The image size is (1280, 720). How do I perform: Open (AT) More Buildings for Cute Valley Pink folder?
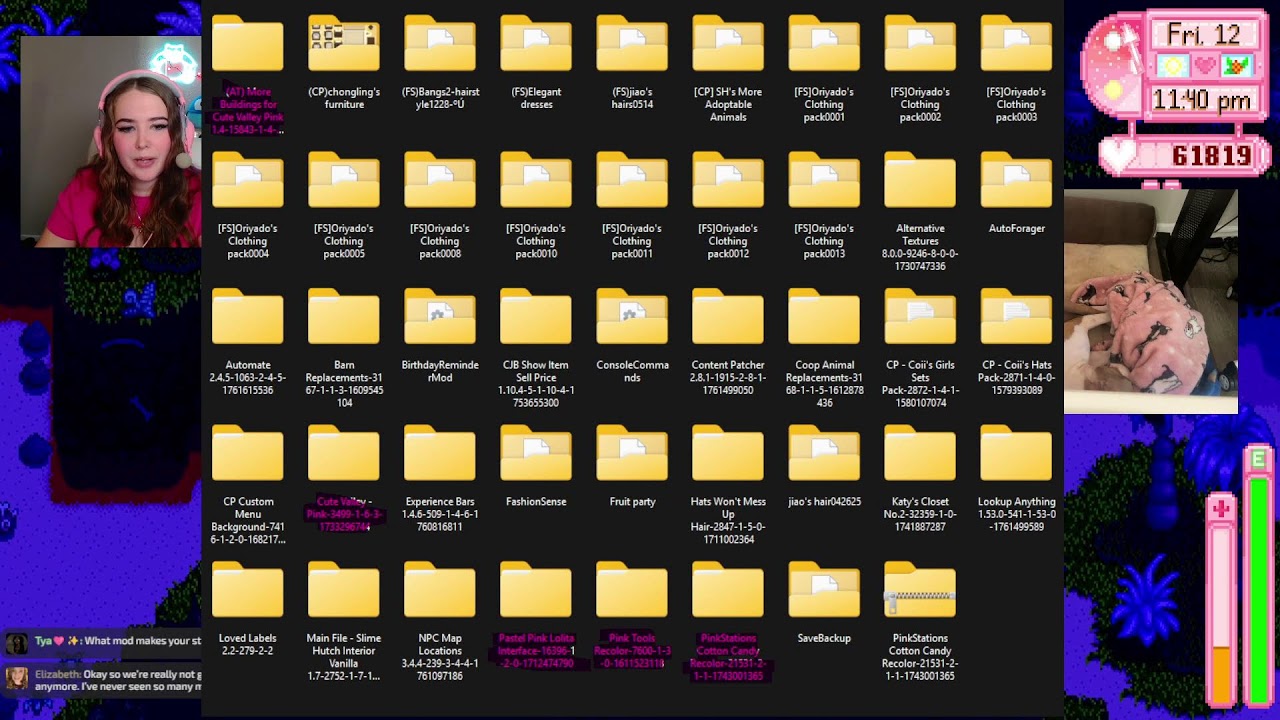[x=248, y=44]
